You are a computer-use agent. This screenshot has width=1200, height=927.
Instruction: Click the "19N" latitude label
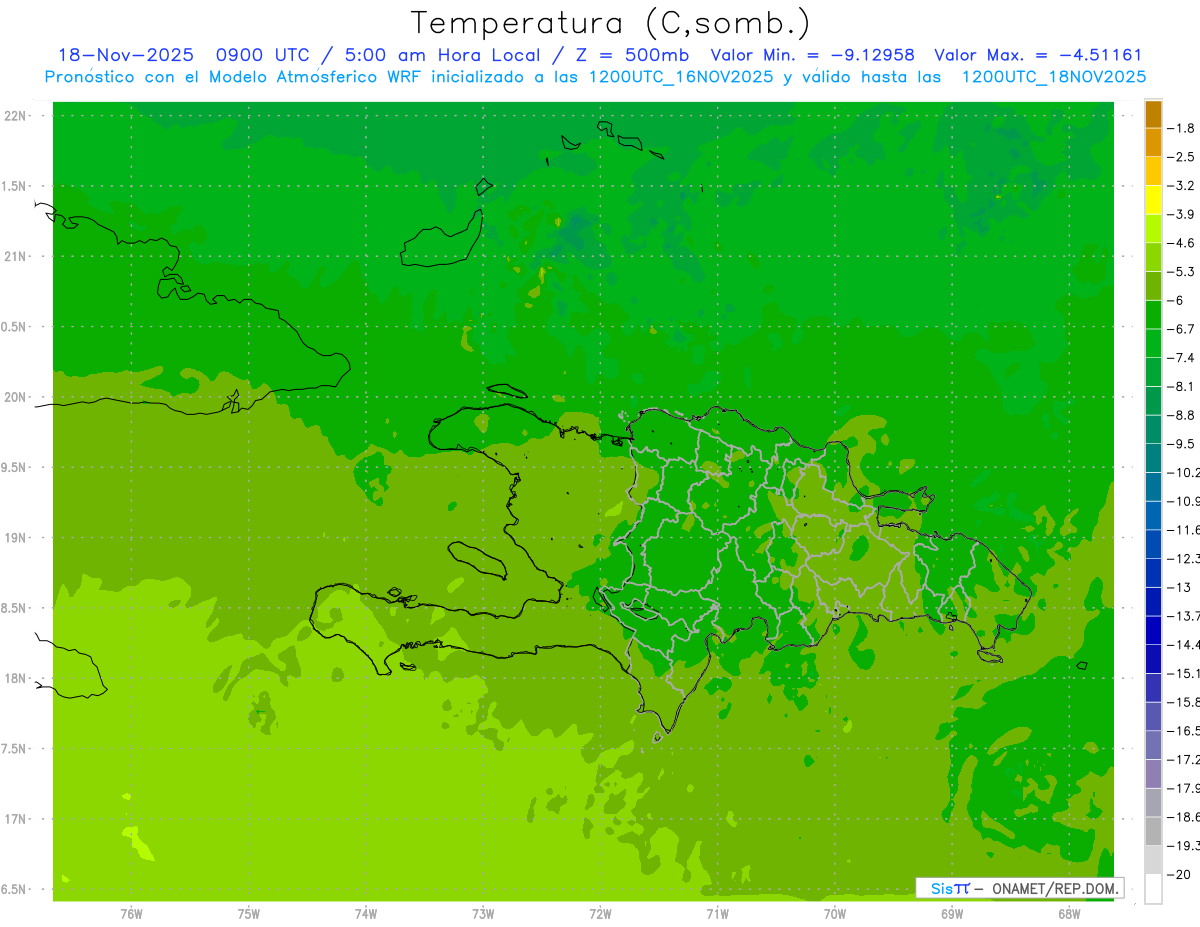pos(17,538)
